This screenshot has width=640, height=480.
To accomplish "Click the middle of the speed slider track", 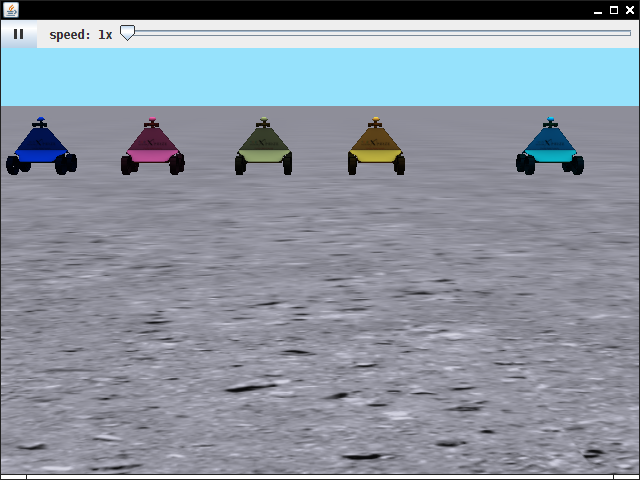I will click(x=376, y=33).
